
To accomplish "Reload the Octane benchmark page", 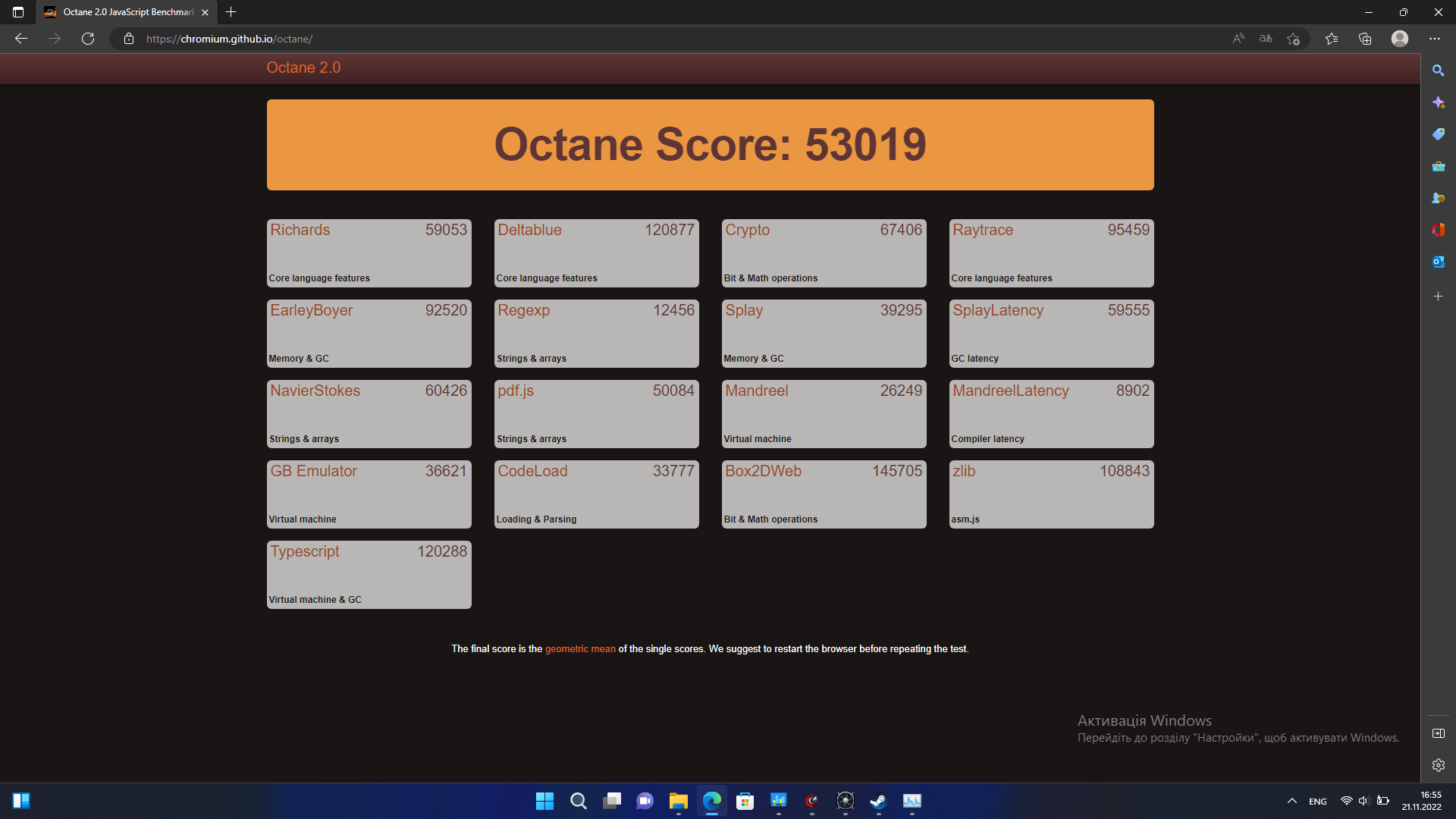I will click(x=88, y=39).
